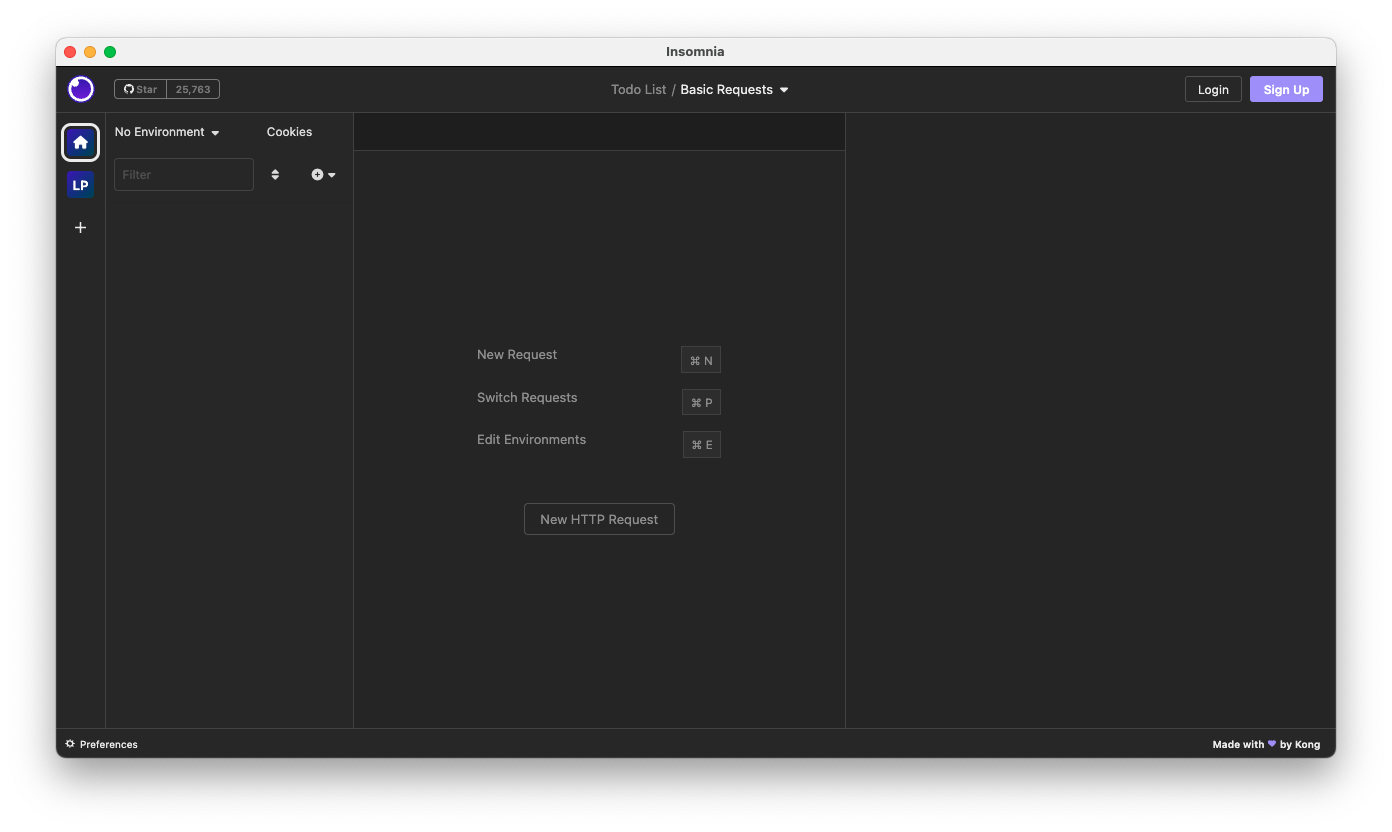
Task: Open Preferences from the status bar
Action: coord(101,744)
